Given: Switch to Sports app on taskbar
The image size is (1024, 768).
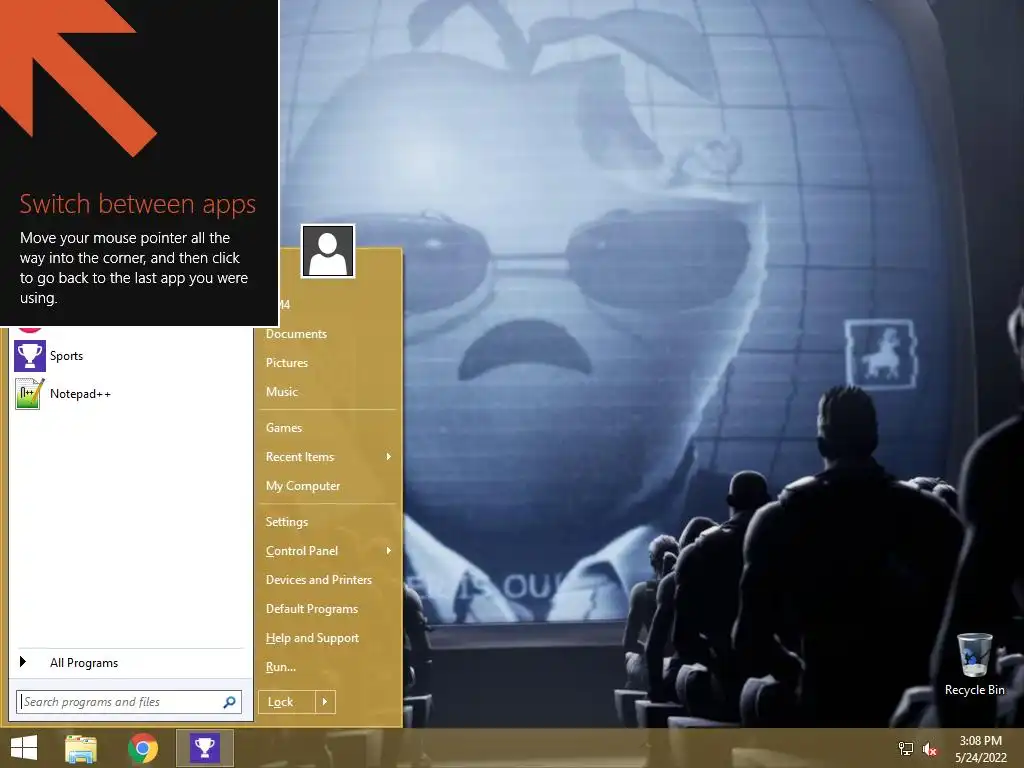Looking at the screenshot, I should point(205,748).
